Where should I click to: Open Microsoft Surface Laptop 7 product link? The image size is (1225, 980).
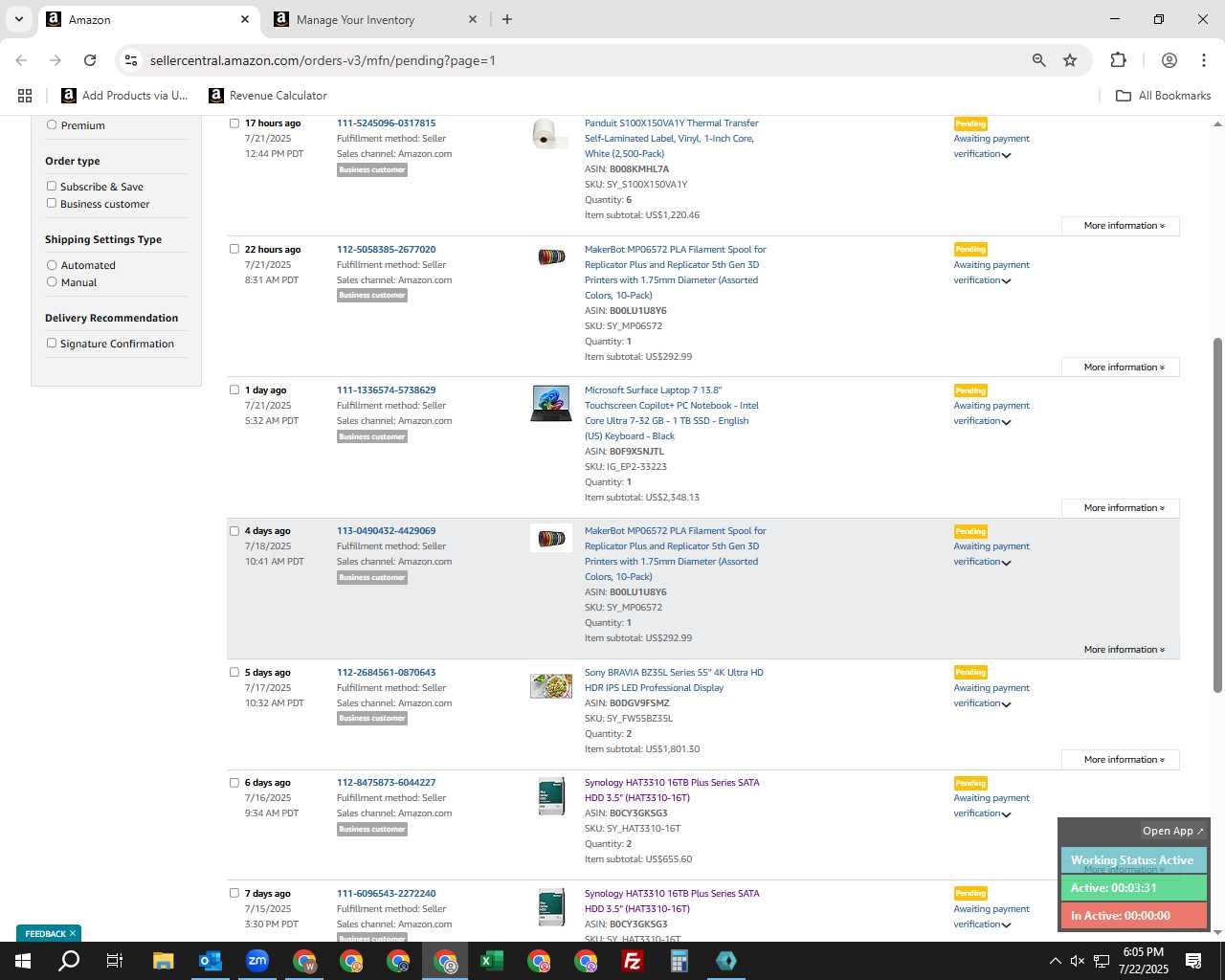pos(672,412)
